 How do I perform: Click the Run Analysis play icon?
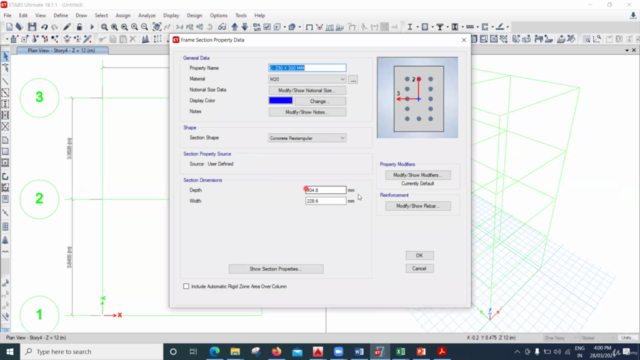pos(92,27)
